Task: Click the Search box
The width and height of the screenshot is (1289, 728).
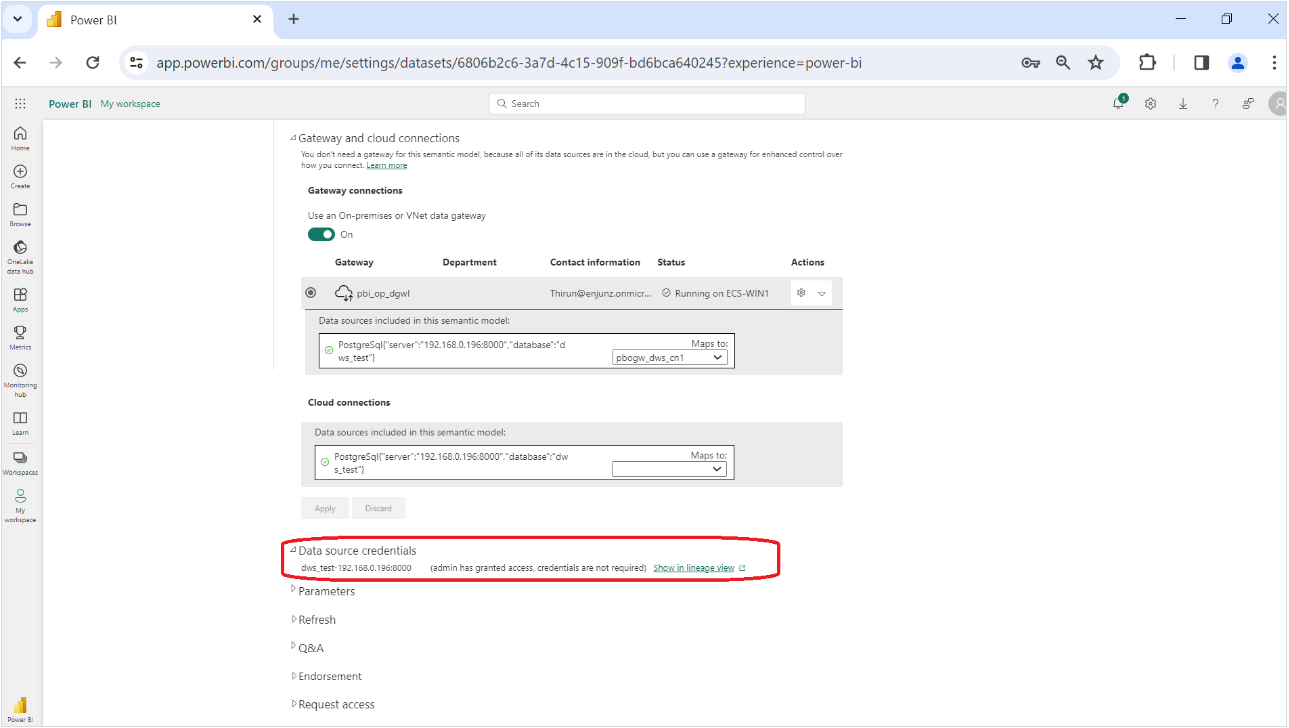Action: coord(647,103)
